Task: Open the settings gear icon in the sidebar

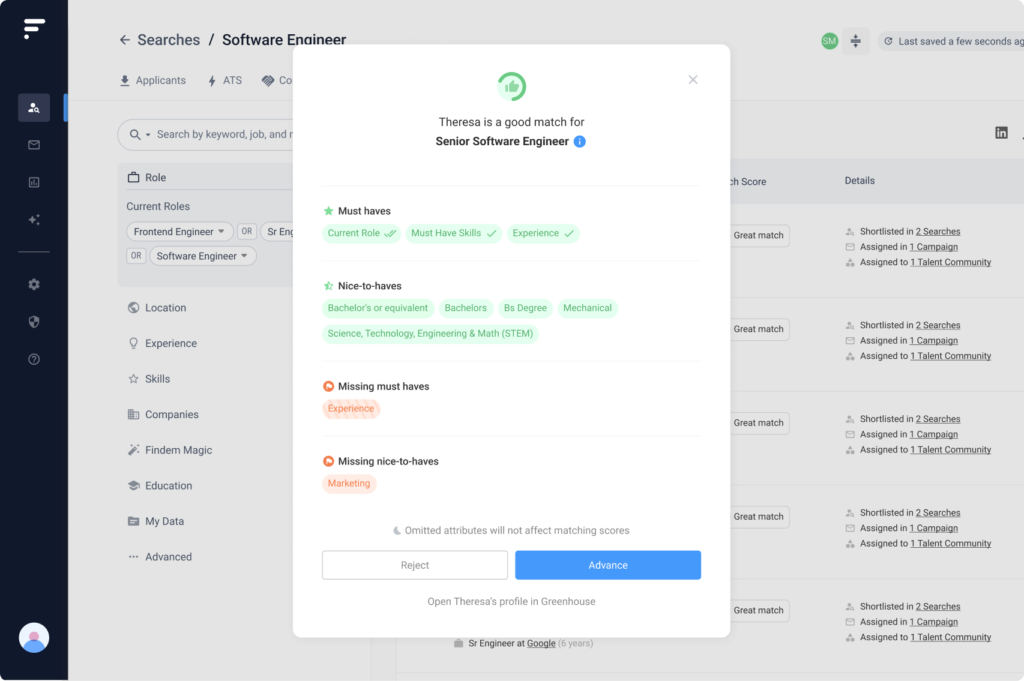Action: coord(34,283)
